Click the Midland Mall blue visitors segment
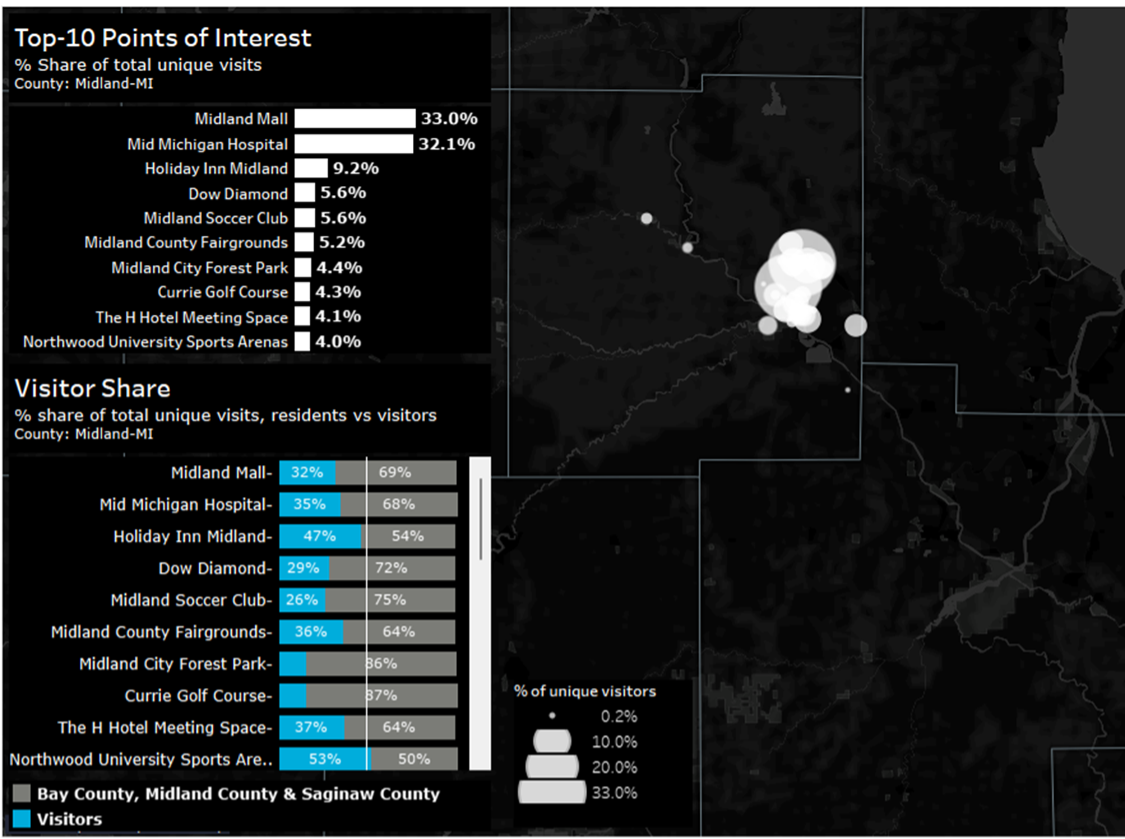The image size is (1125, 839). (307, 473)
